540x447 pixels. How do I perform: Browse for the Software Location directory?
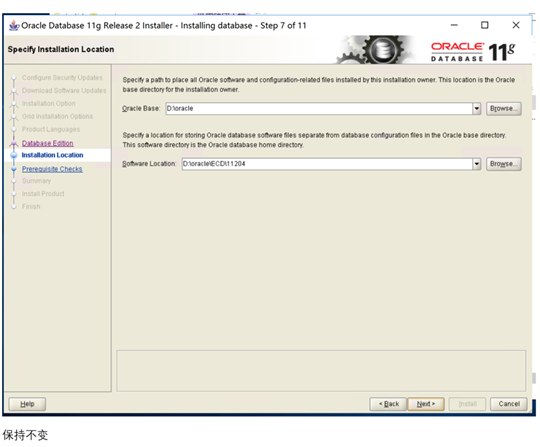503,164
